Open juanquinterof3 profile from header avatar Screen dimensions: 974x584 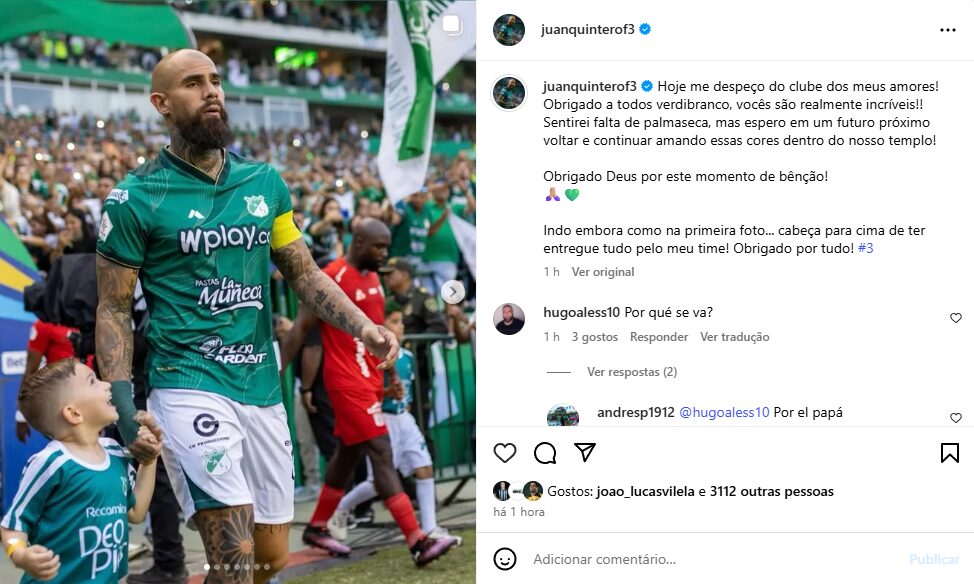point(509,30)
